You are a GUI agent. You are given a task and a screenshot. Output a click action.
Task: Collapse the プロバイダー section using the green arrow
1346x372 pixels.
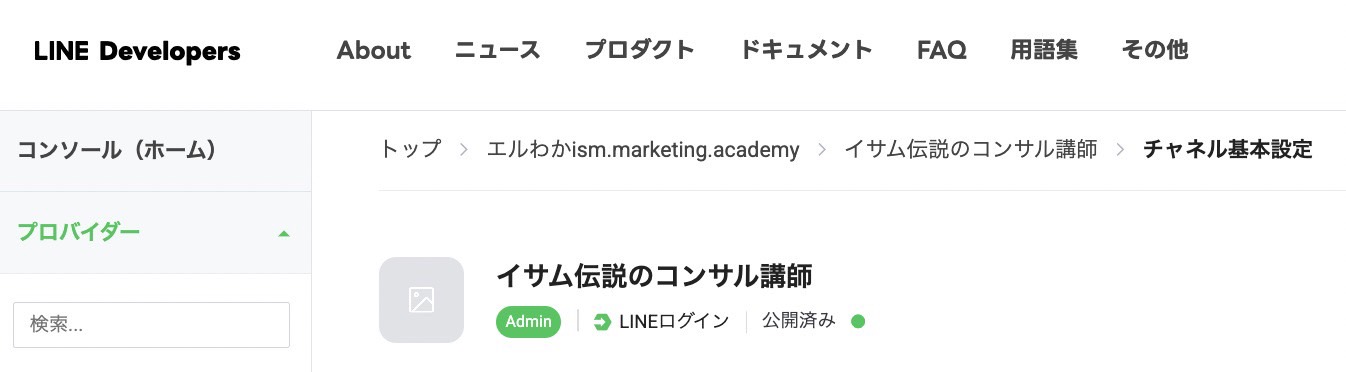(284, 233)
